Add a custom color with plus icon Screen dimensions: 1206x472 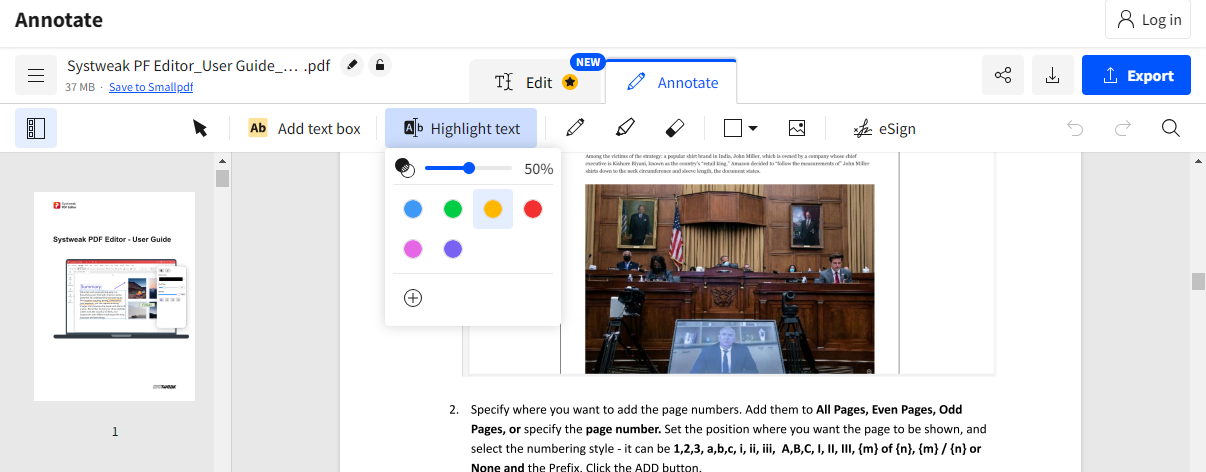click(413, 298)
